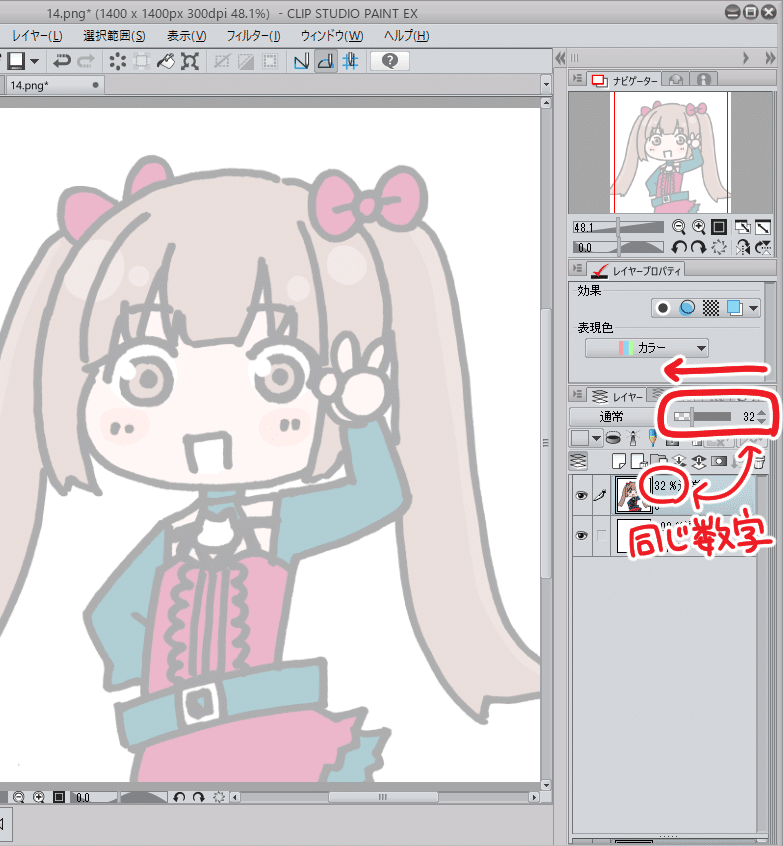Image resolution: width=783 pixels, height=846 pixels.
Task: Open the ウィンドウ(W) menu
Action: pos(332,36)
